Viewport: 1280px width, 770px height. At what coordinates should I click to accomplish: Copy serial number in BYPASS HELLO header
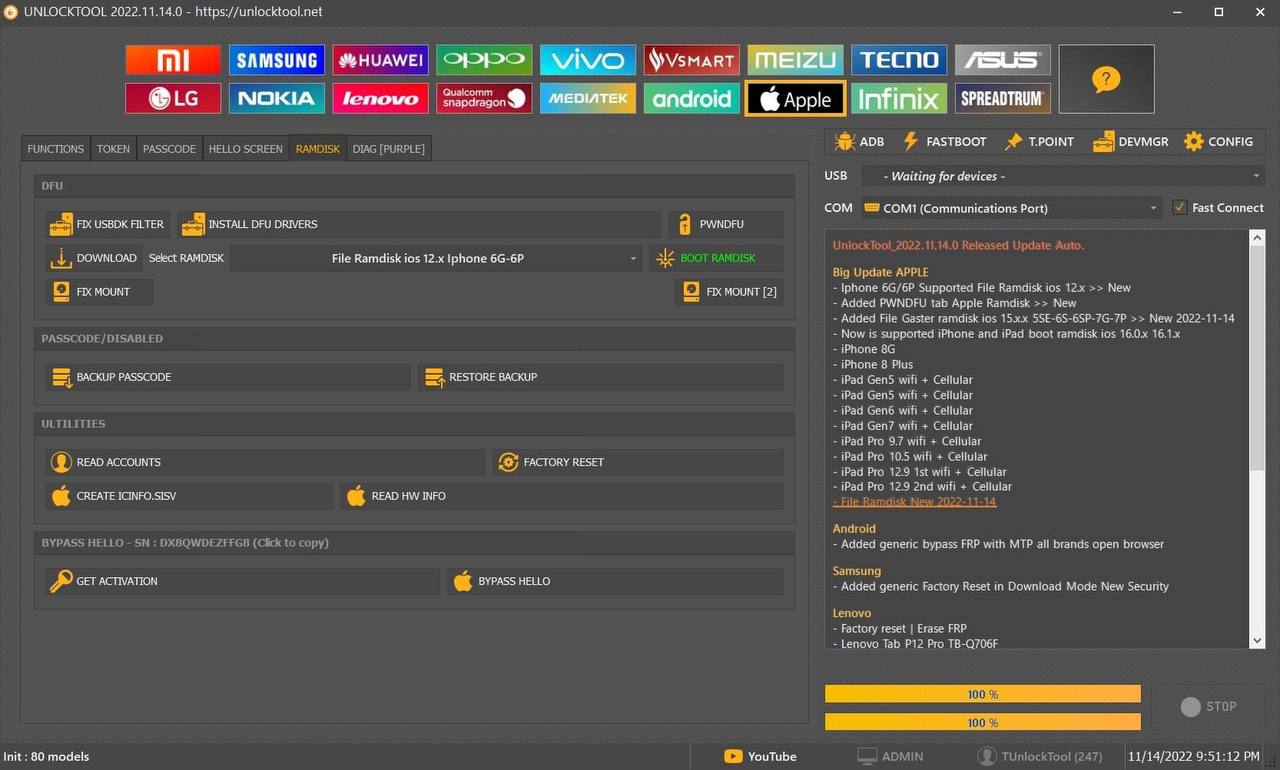tap(185, 543)
